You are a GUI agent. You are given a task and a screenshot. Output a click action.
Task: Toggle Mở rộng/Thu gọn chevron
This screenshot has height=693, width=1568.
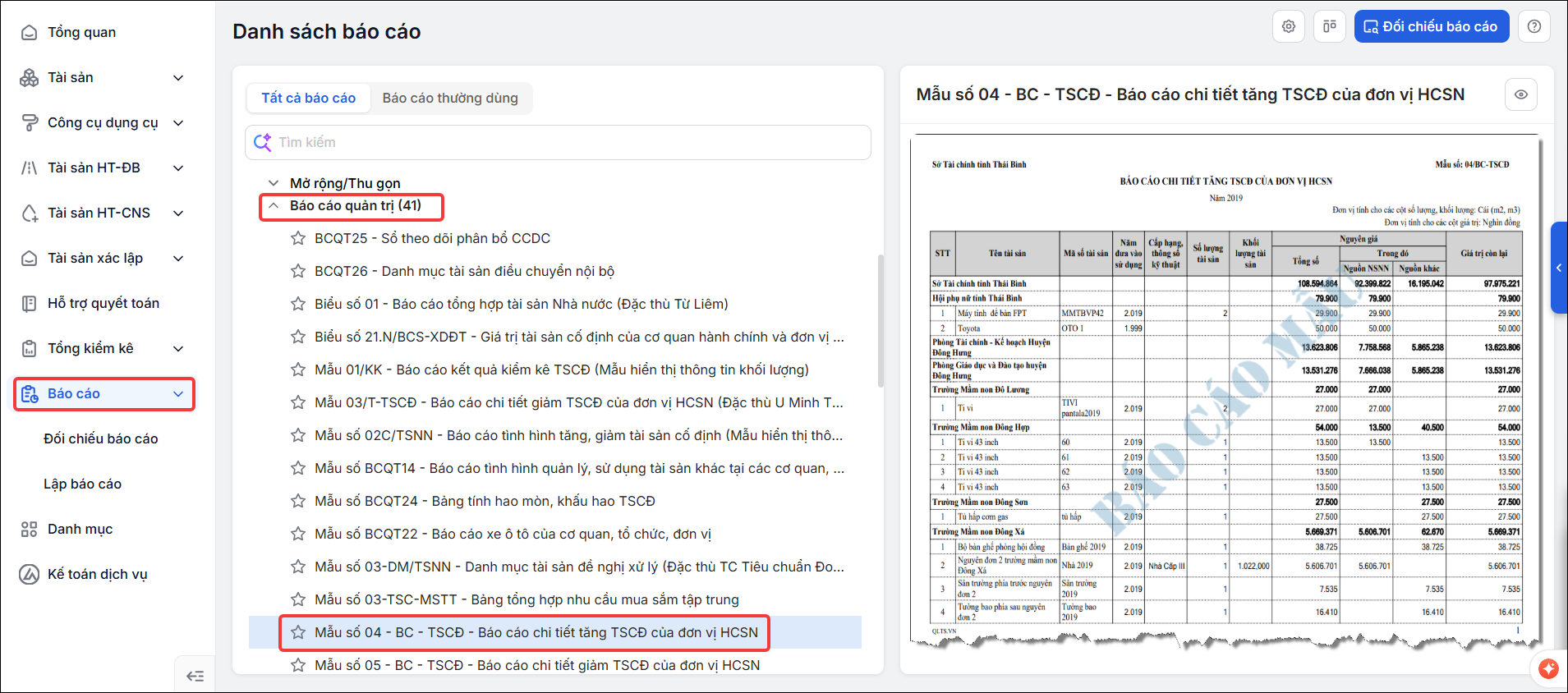pos(274,183)
